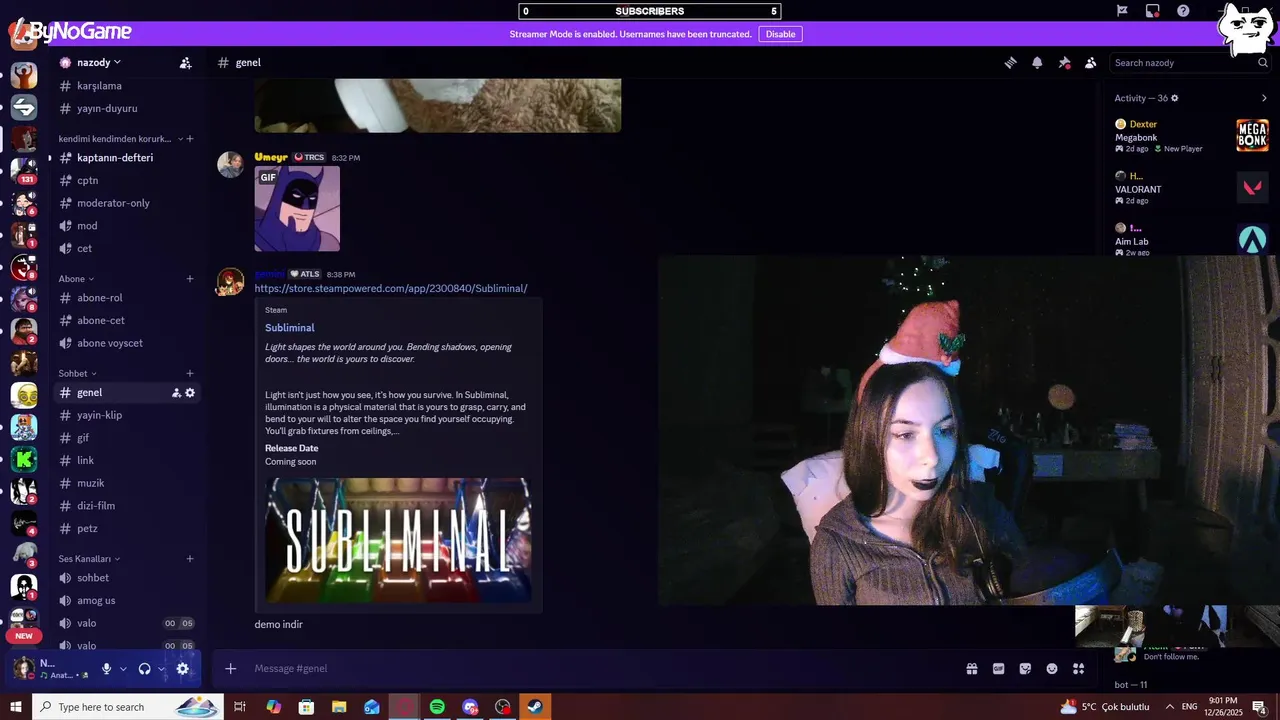Image resolution: width=1280 pixels, height=720 pixels.
Task: Open the Subliminal game banner image
Action: tap(398, 540)
